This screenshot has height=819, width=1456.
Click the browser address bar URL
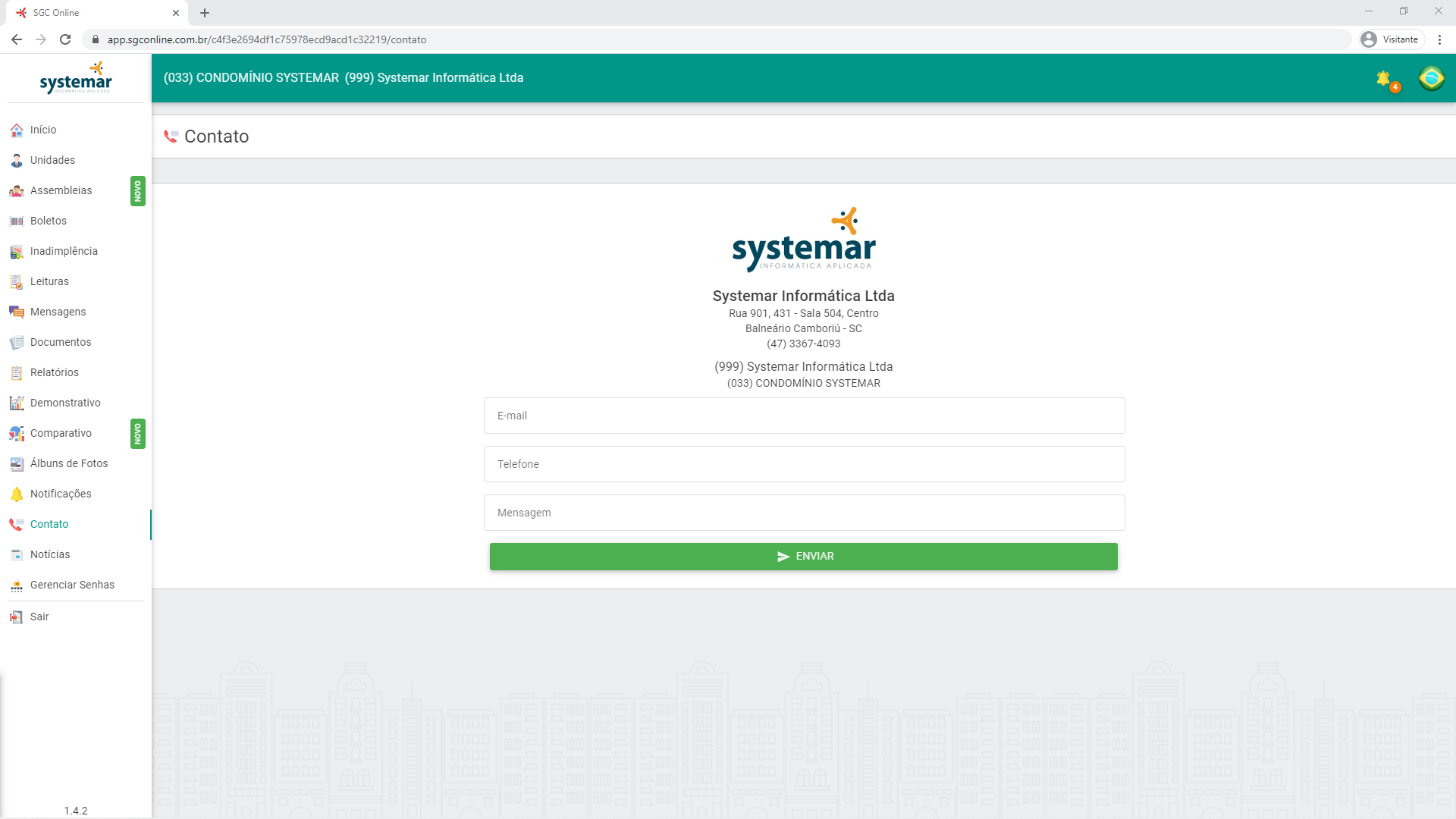pos(267,39)
